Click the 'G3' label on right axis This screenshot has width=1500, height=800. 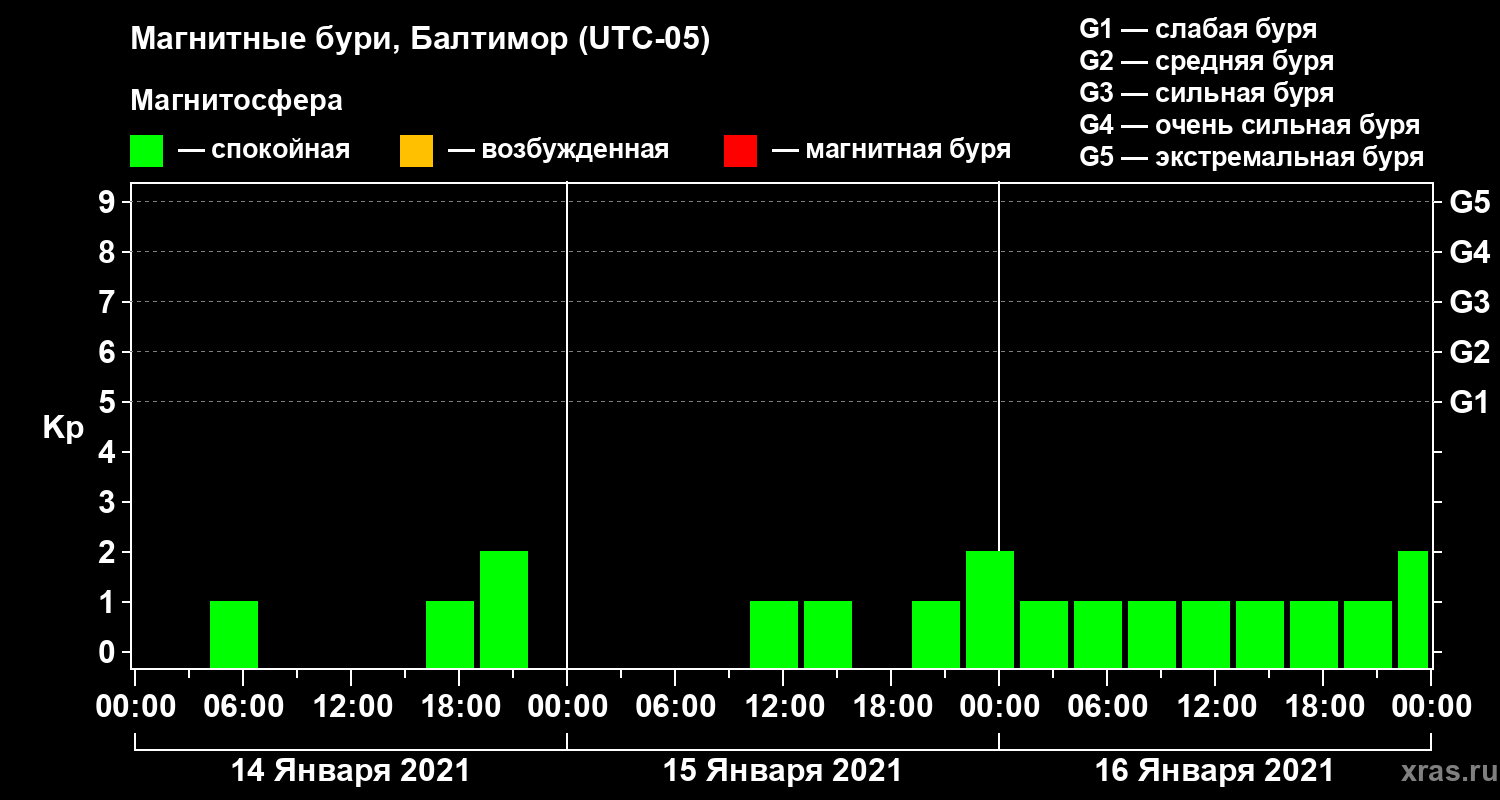coord(1469,302)
